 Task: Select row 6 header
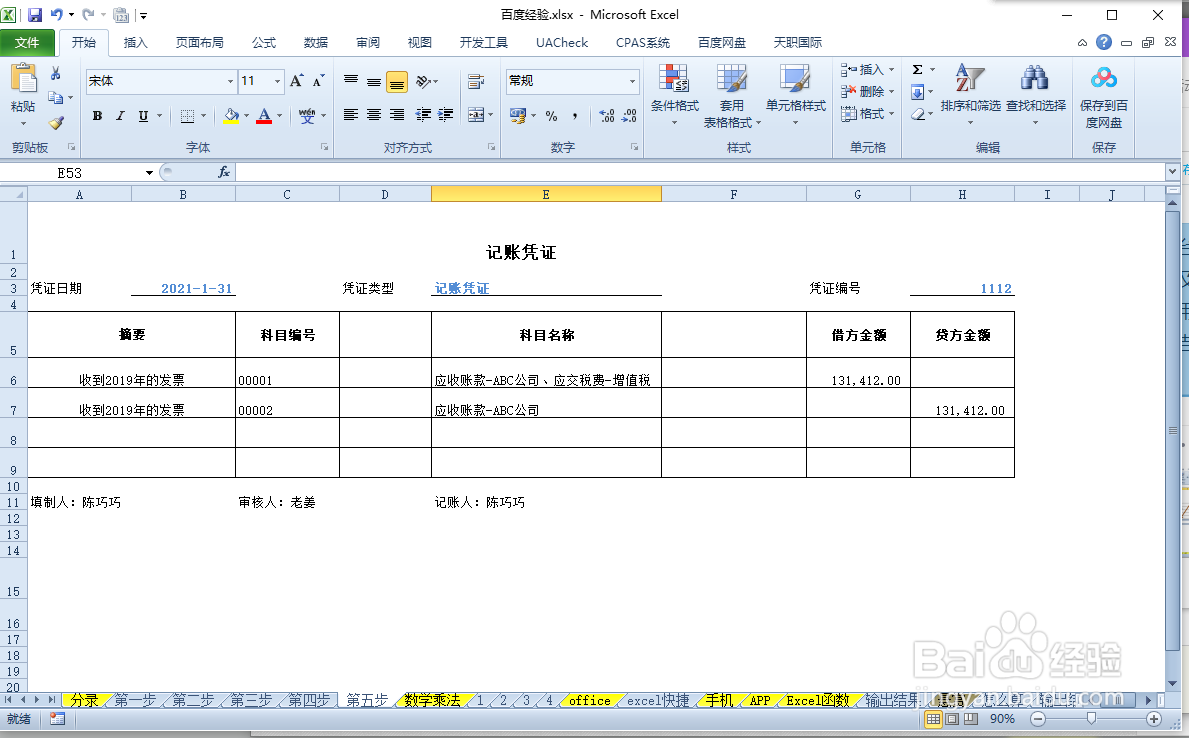point(14,372)
